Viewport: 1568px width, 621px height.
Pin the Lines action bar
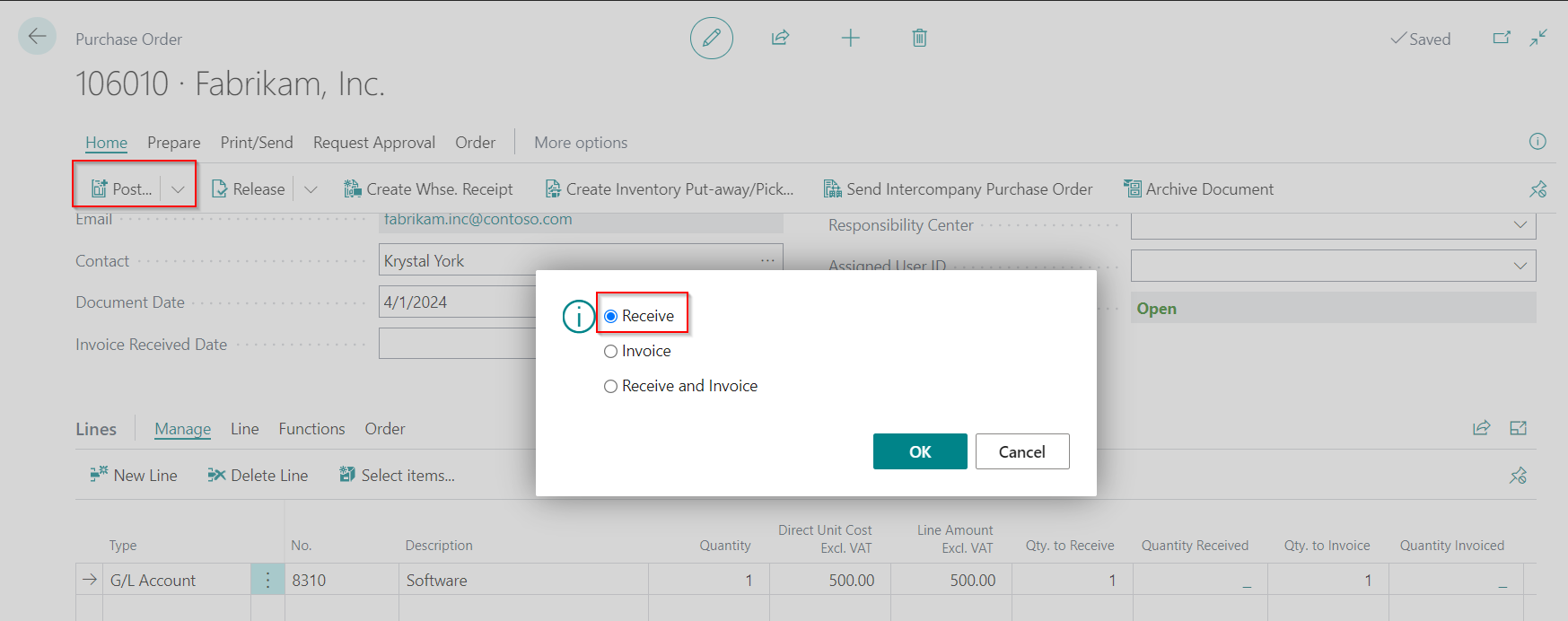[1519, 476]
